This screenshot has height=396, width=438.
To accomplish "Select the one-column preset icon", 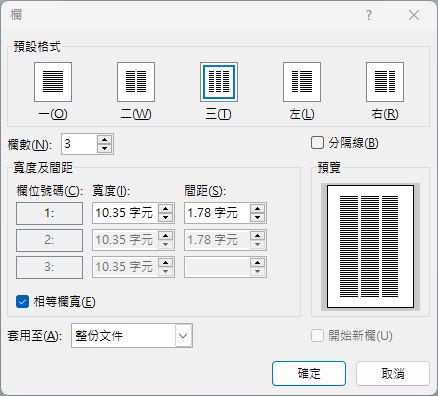I will [53, 82].
